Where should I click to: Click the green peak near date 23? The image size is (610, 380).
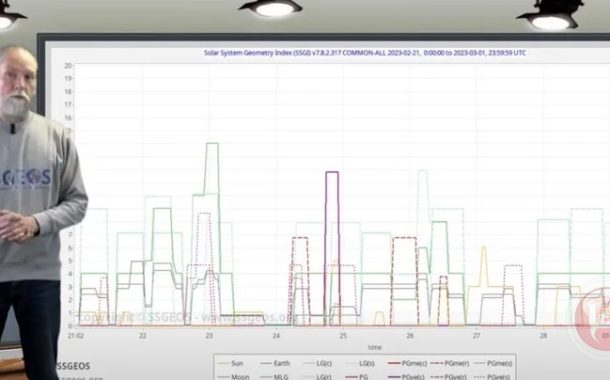click(212, 144)
